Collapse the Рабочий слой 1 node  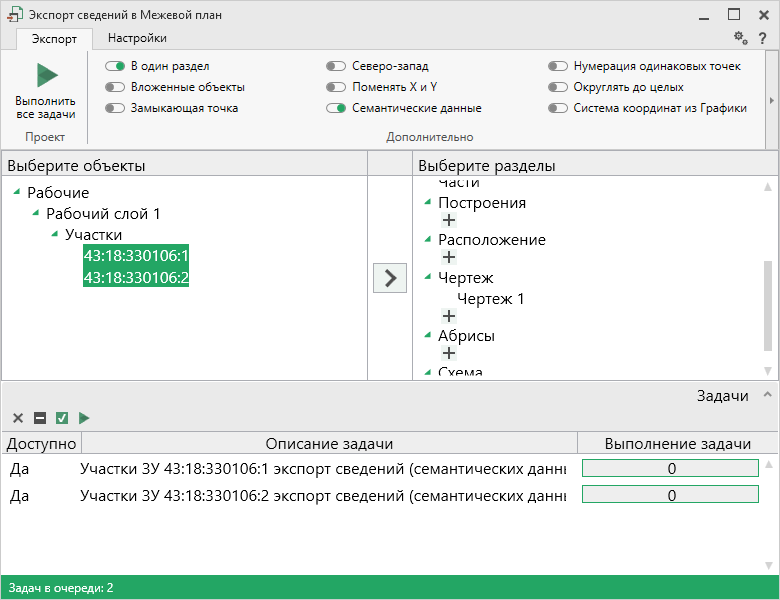[x=36, y=213]
